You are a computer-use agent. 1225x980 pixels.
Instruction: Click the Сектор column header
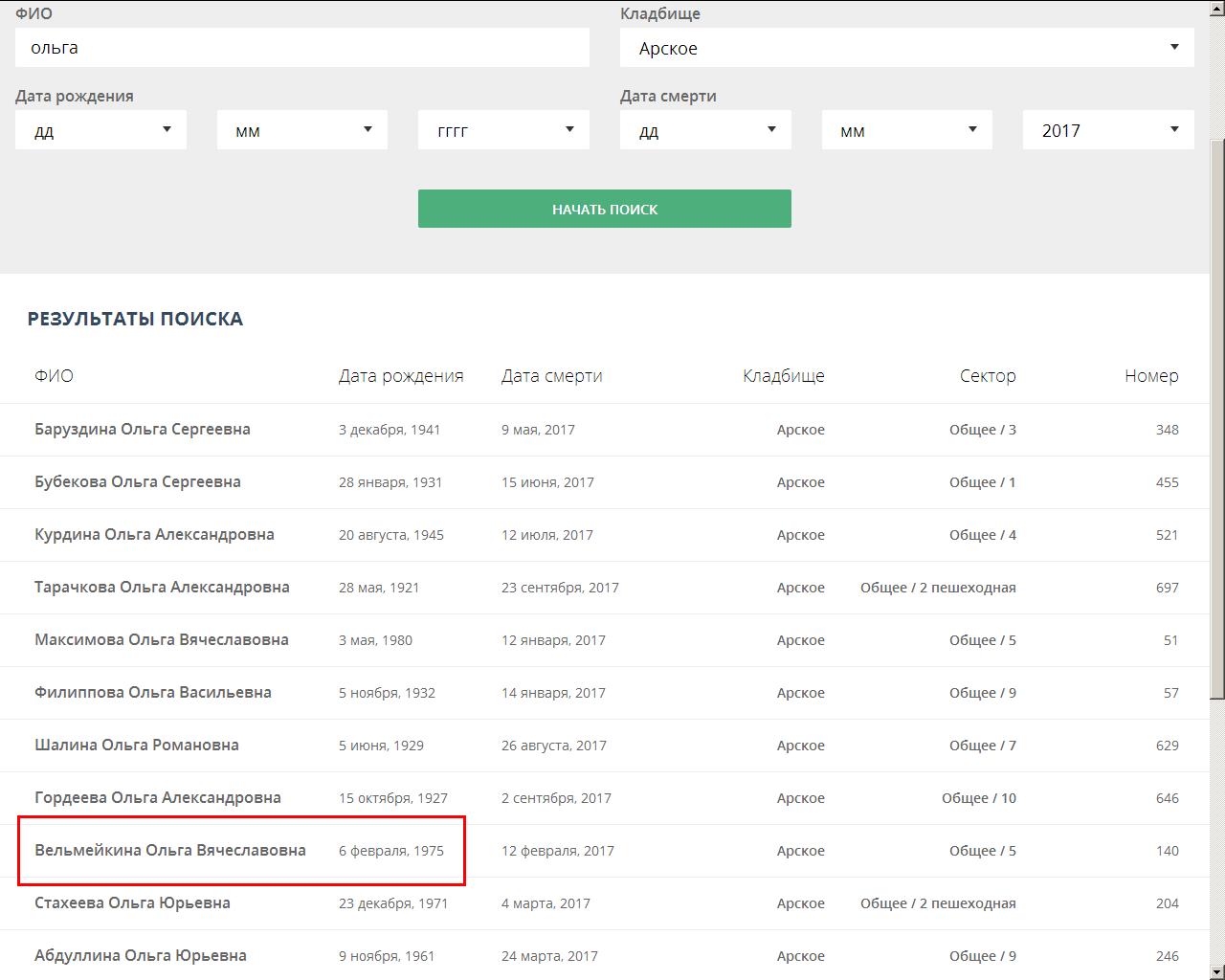988,376
